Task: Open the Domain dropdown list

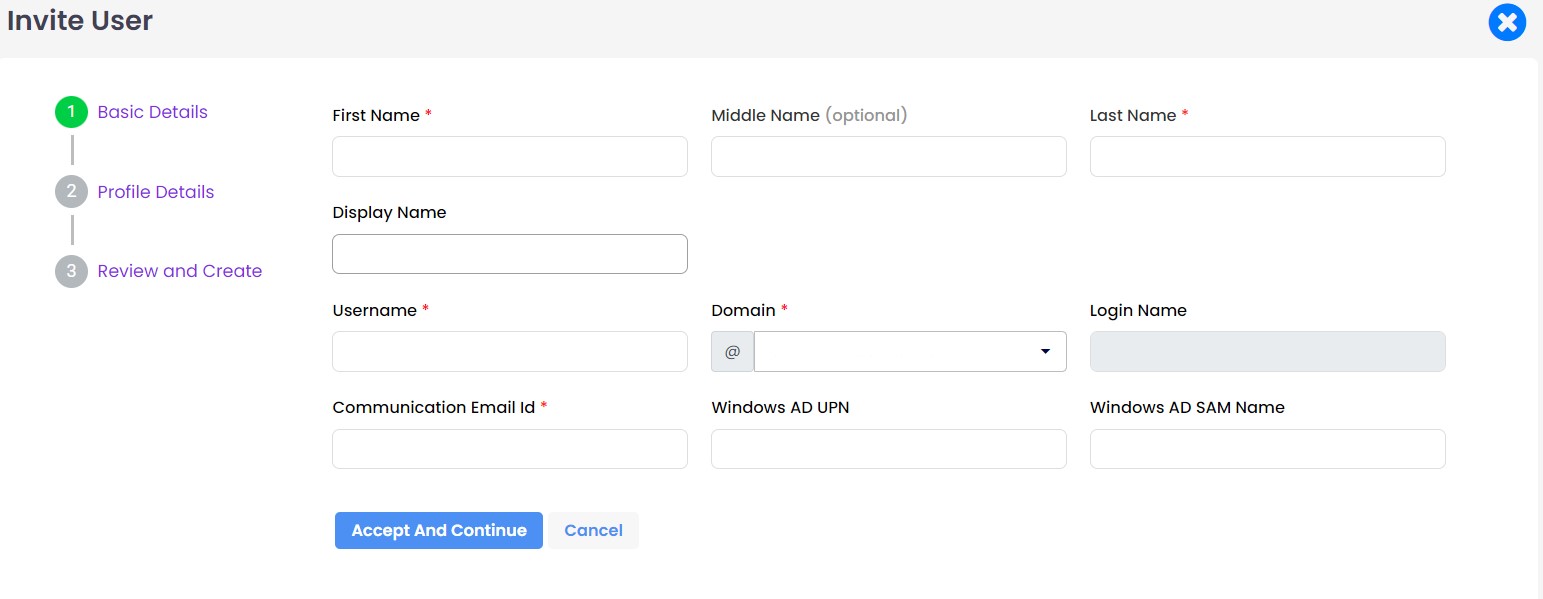Action: (910, 352)
